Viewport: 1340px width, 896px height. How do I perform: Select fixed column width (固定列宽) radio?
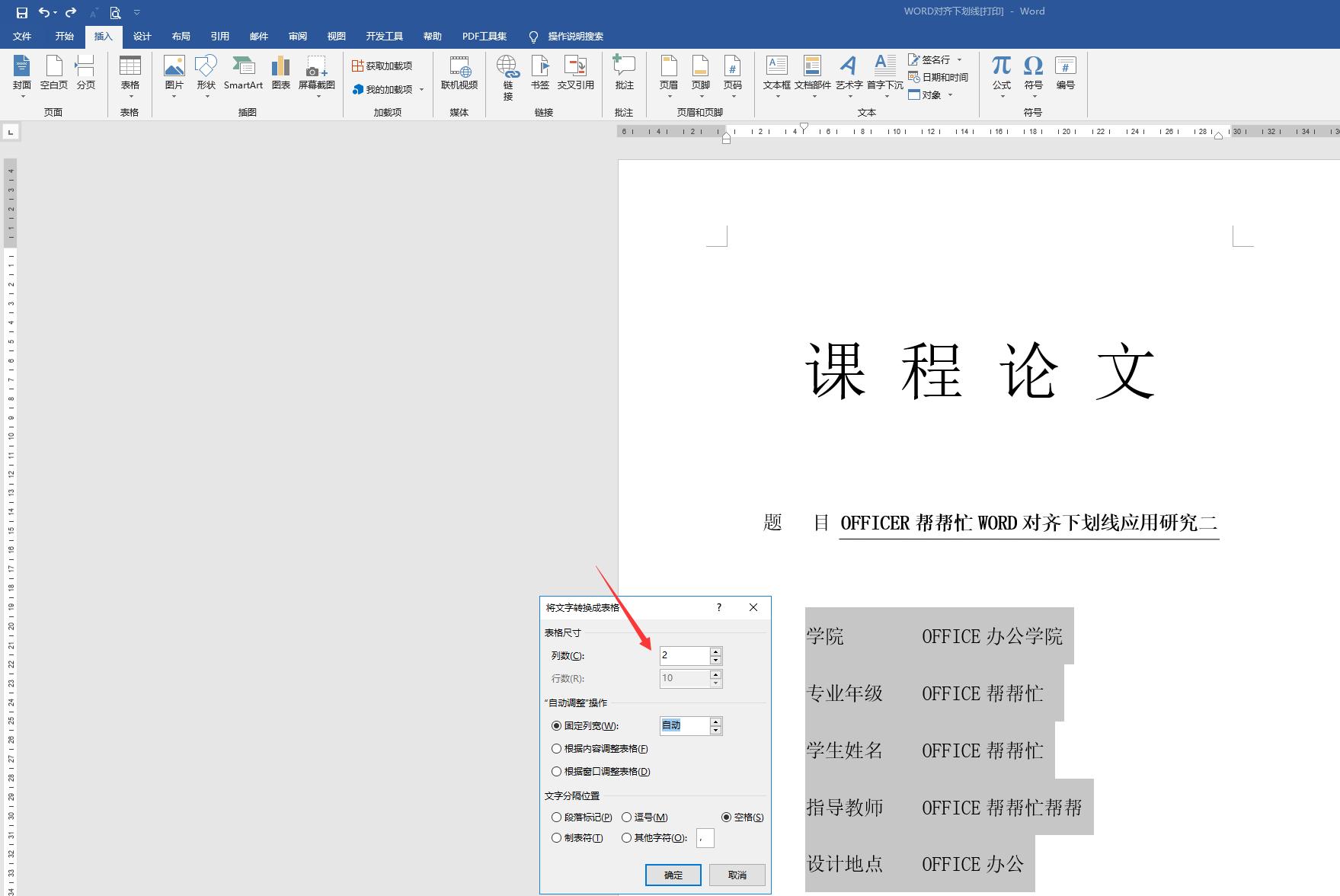pos(556,726)
